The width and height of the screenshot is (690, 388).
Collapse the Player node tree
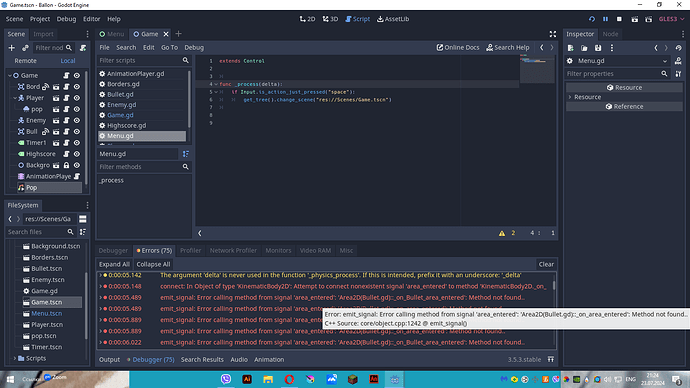tap(15, 98)
